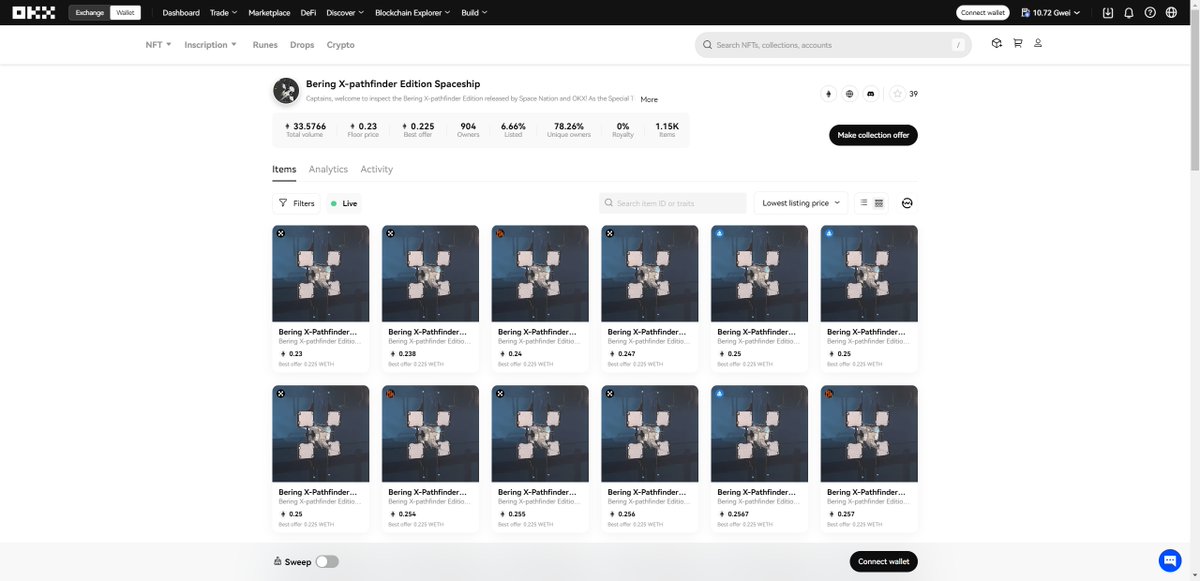The height and width of the screenshot is (581, 1200).
Task: Expand the Inscription submenu
Action: 210,44
